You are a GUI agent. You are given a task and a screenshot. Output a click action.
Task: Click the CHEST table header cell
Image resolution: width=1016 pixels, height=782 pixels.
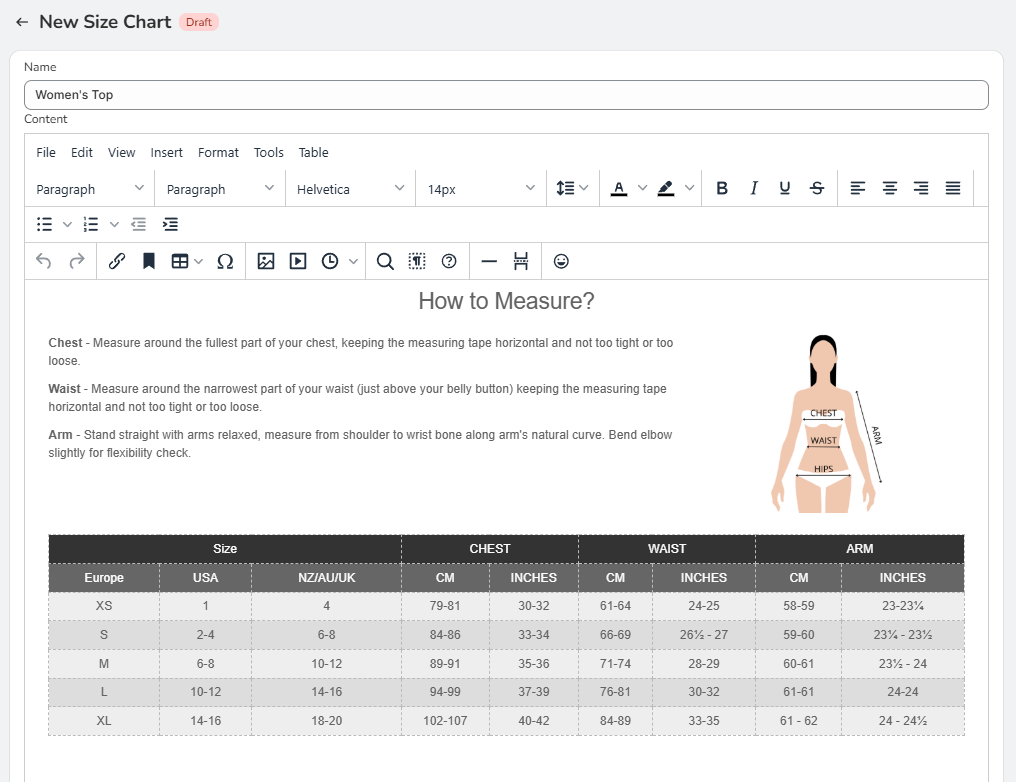click(490, 549)
